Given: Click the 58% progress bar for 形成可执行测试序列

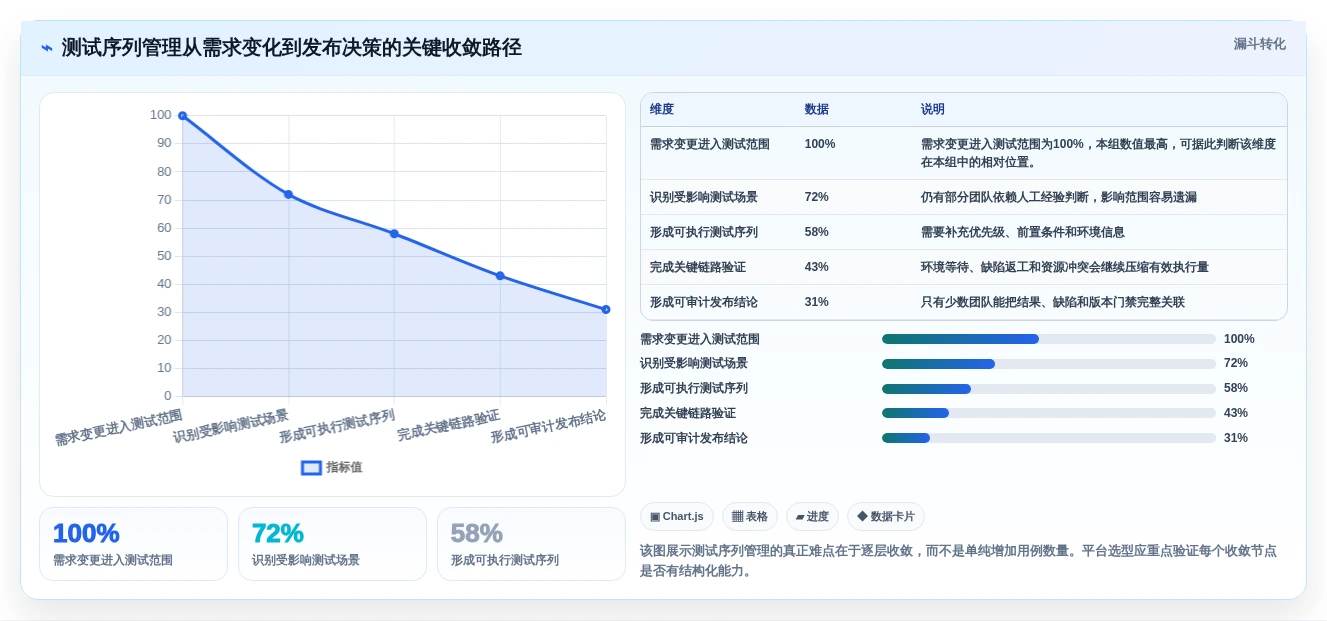Looking at the screenshot, I should [x=1049, y=389].
